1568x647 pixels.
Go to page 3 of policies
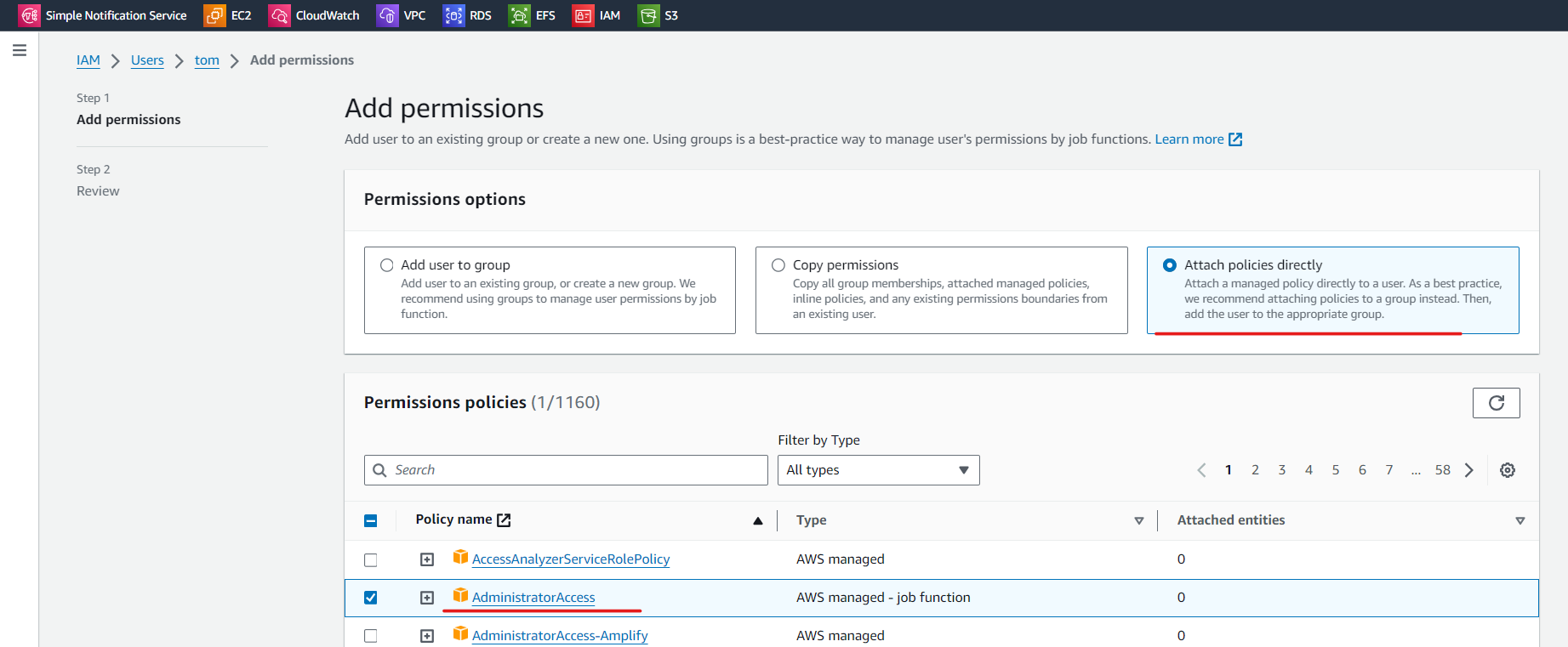1282,470
